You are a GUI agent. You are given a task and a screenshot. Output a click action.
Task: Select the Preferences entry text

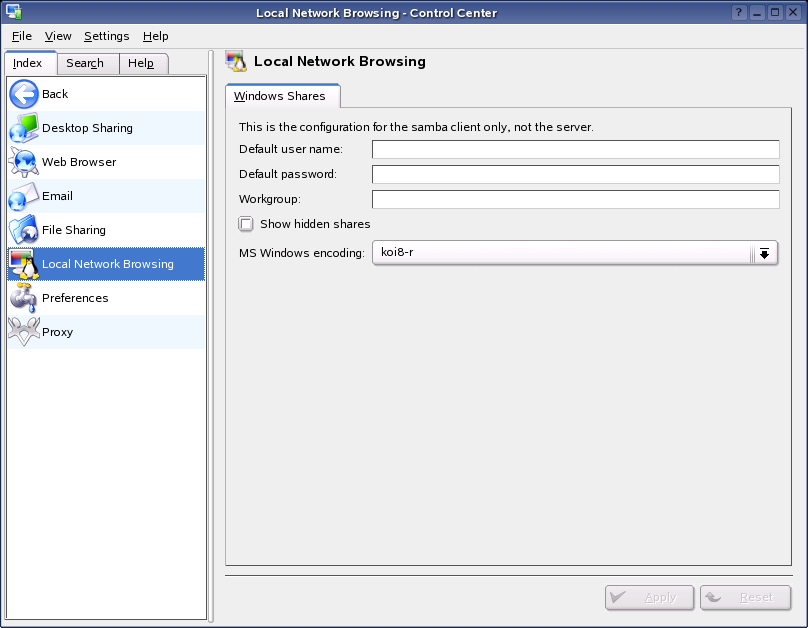pos(75,298)
